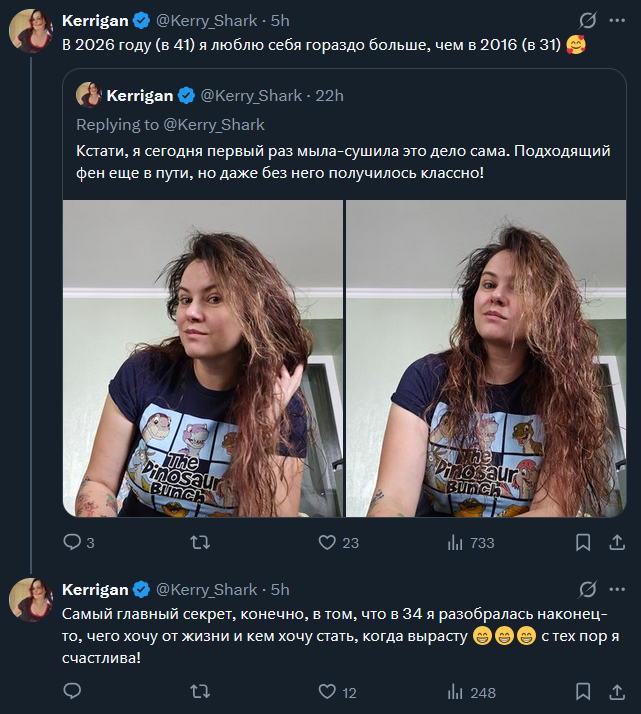Viewport: 641px width, 714px height.
Task: Click the 22h timestamp of the quoted tweet
Action: click(x=330, y=96)
